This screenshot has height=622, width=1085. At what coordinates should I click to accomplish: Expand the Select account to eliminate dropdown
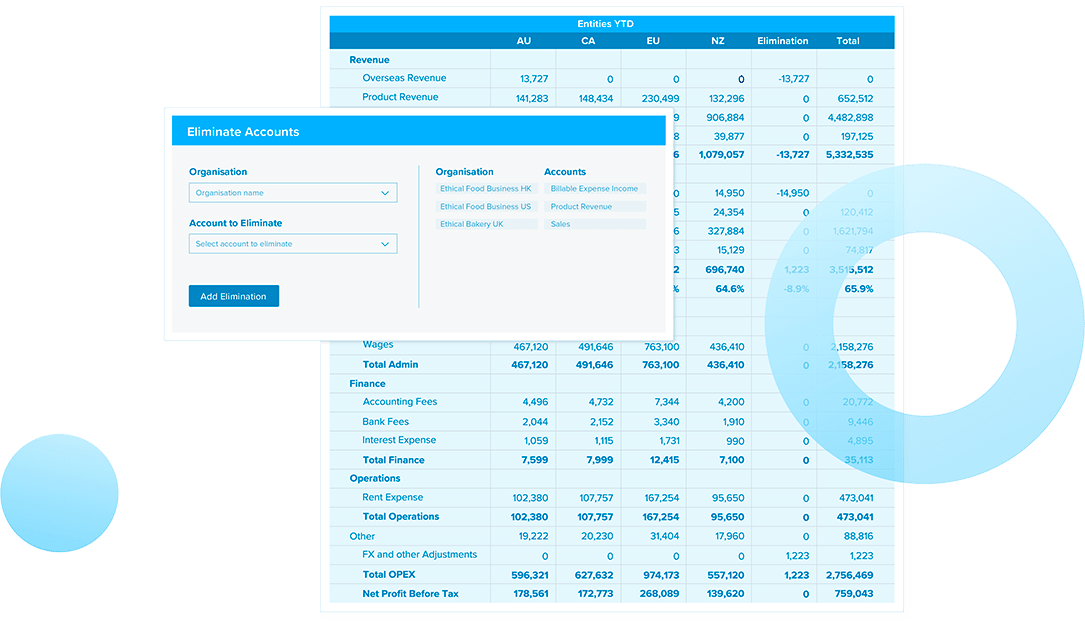[x=292, y=243]
